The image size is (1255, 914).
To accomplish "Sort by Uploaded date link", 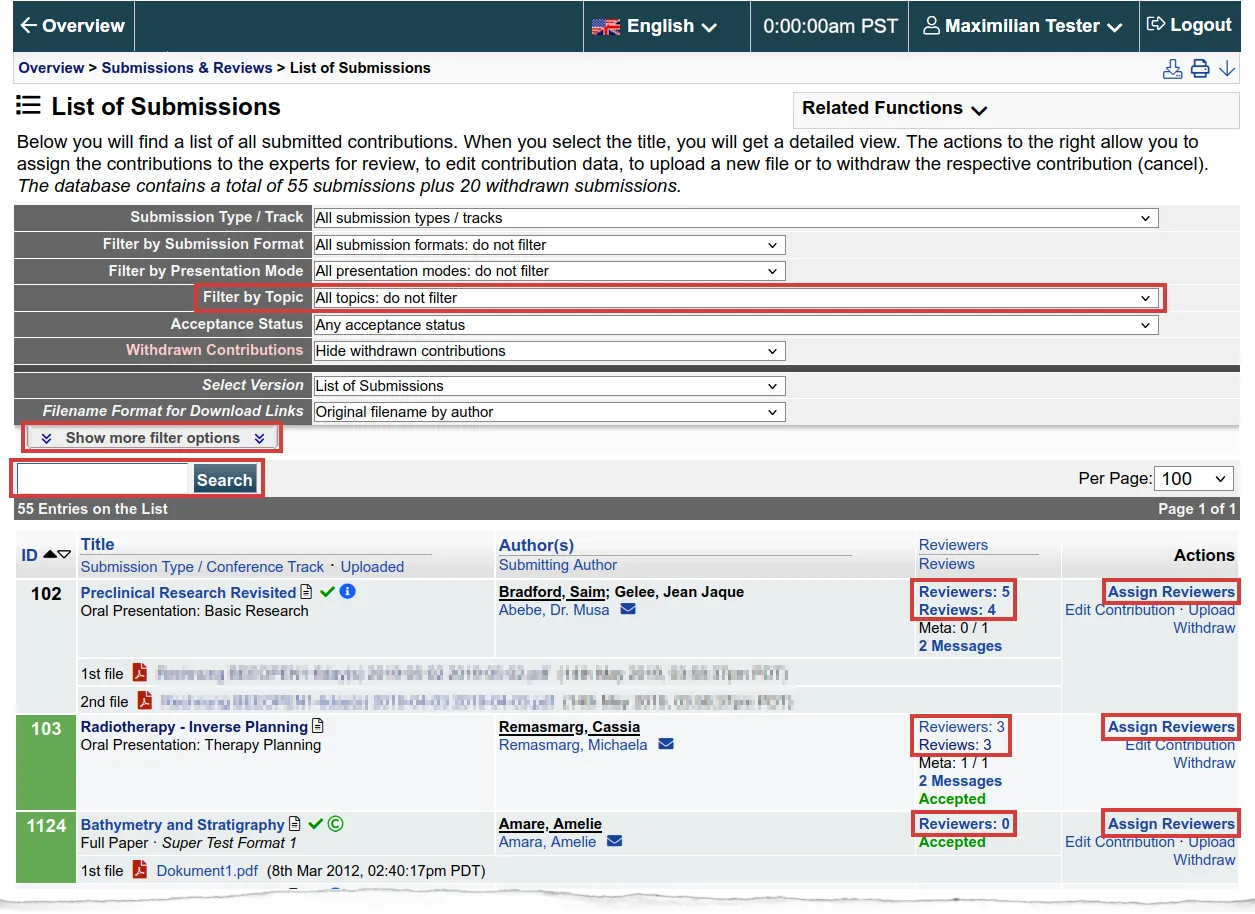I will click(x=372, y=567).
